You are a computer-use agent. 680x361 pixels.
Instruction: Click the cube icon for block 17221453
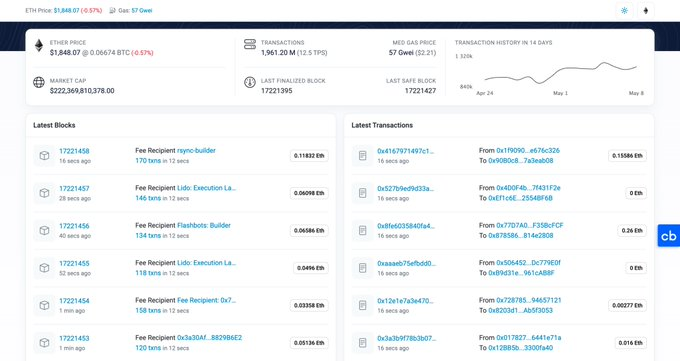coord(44,343)
